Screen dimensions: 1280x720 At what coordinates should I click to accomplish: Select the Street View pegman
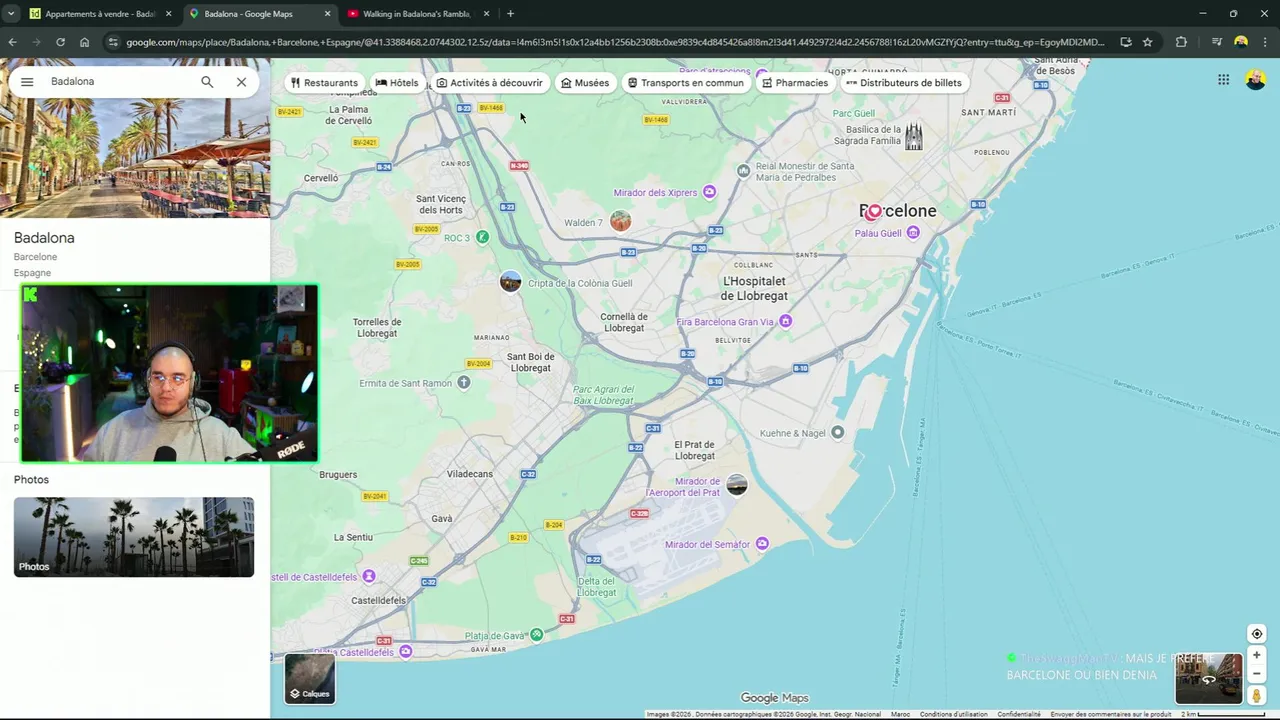(x=1257, y=695)
